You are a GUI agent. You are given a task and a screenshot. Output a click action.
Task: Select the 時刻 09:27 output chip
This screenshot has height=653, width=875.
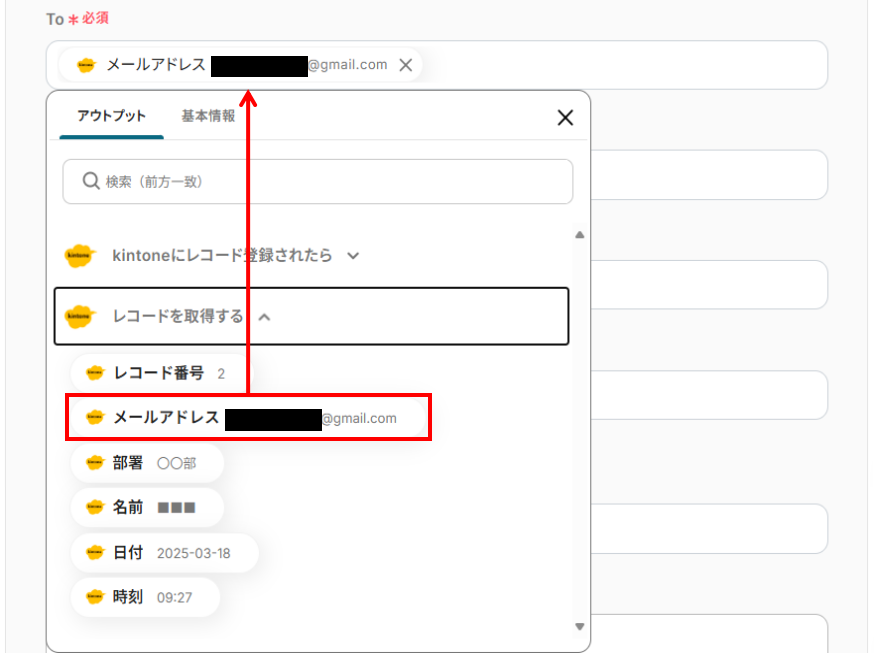[x=145, y=597]
